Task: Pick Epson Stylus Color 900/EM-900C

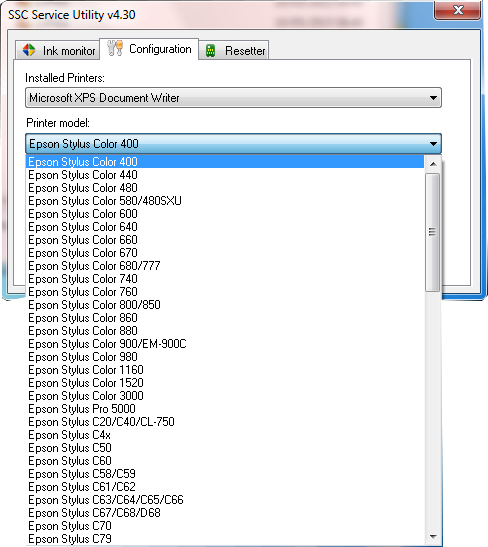Action: (x=225, y=344)
